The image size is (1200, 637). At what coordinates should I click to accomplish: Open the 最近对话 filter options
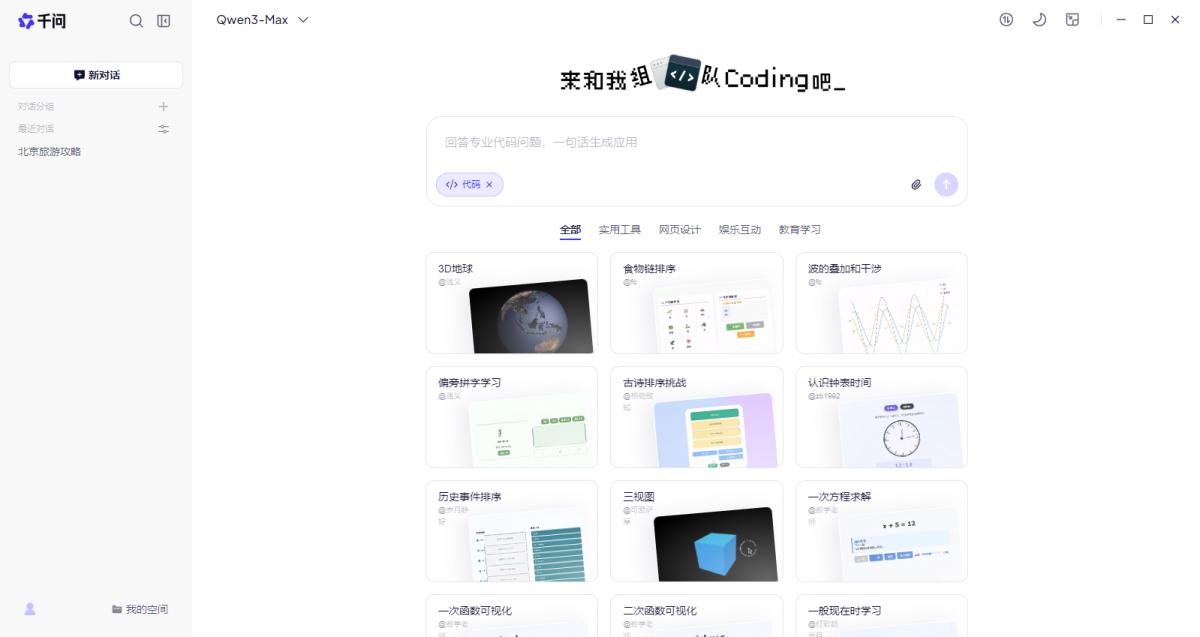coord(163,128)
